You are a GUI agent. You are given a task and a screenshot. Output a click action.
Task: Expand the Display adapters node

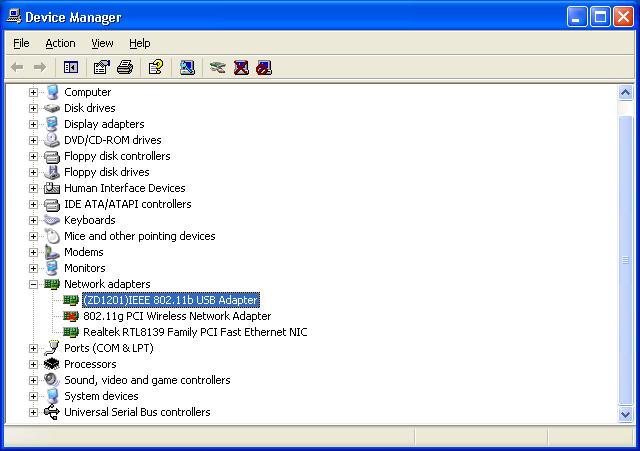[x=33, y=124]
